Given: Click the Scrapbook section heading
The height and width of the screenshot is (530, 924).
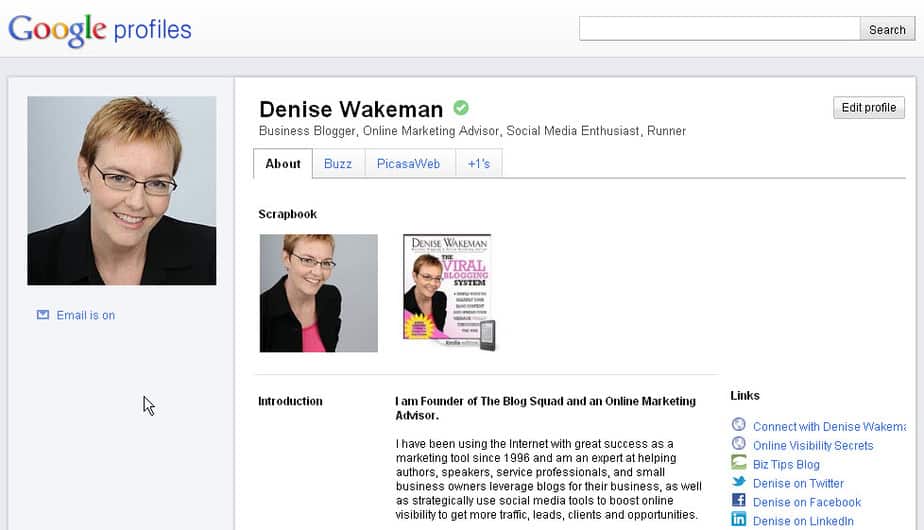Looking at the screenshot, I should (x=288, y=214).
